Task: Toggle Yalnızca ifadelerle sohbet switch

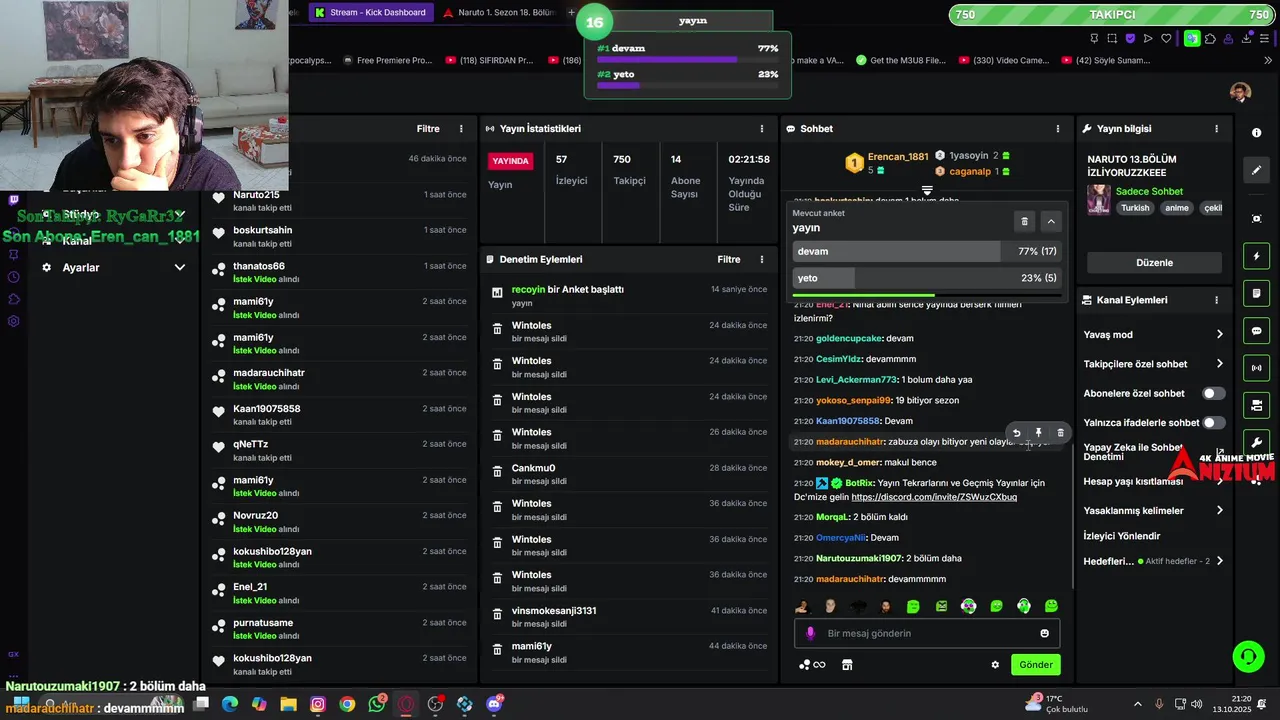Action: (x=1213, y=423)
